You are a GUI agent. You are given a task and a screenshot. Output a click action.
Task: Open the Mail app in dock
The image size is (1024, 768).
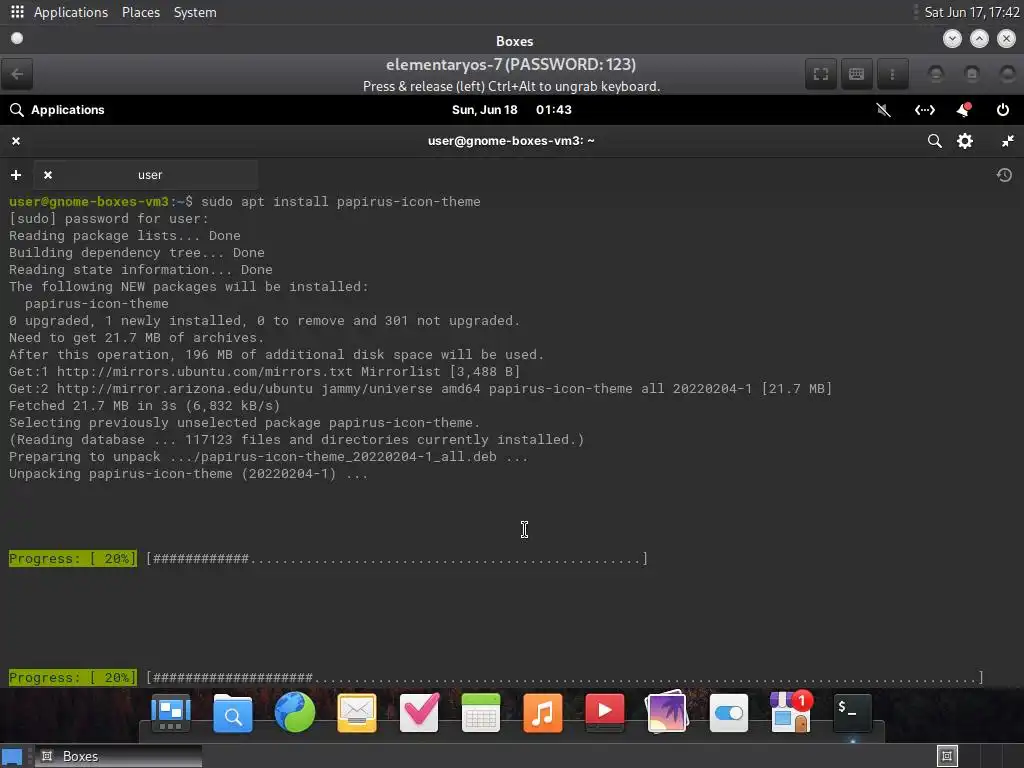[357, 712]
